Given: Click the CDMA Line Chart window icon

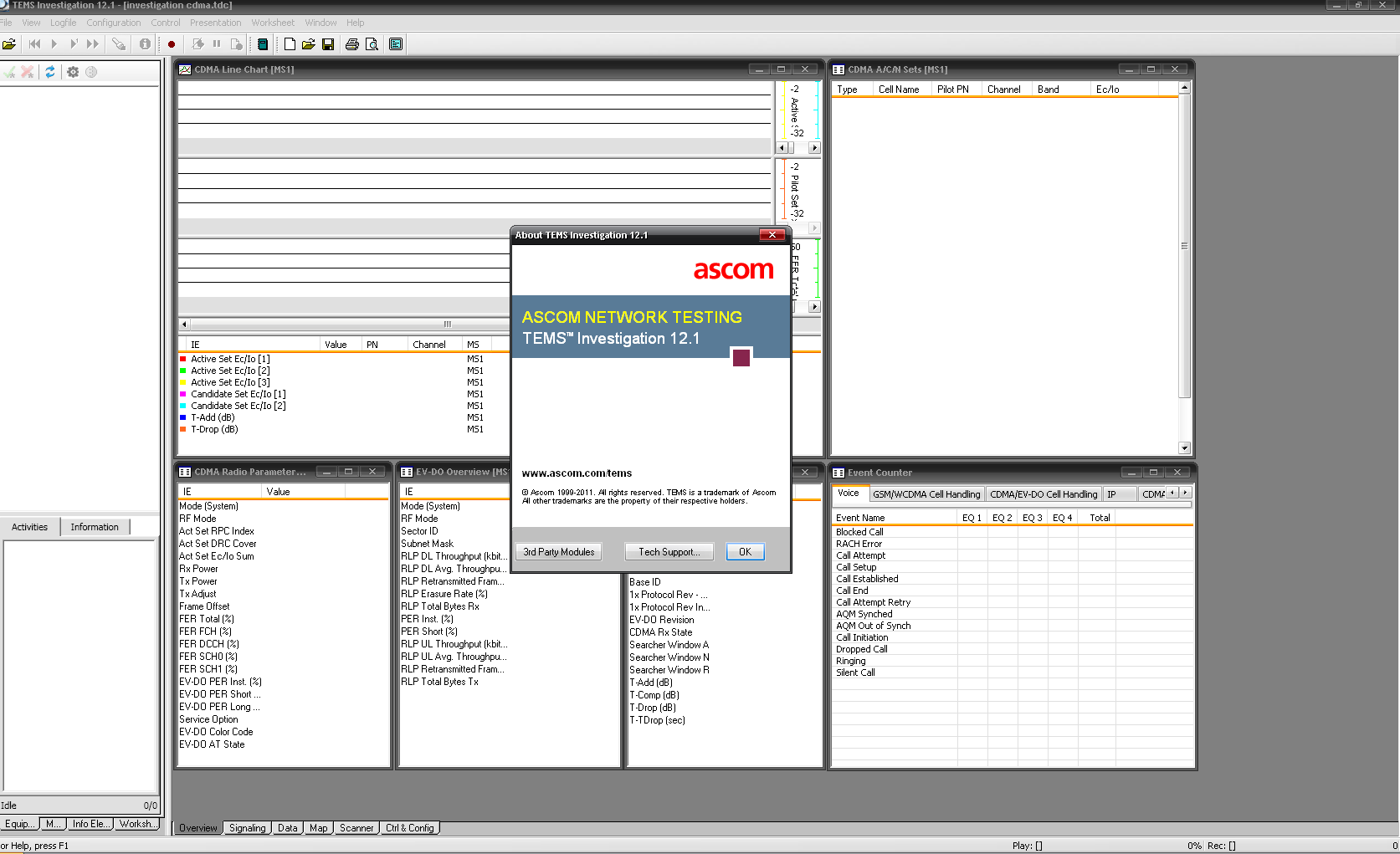Looking at the screenshot, I should pyautogui.click(x=185, y=69).
